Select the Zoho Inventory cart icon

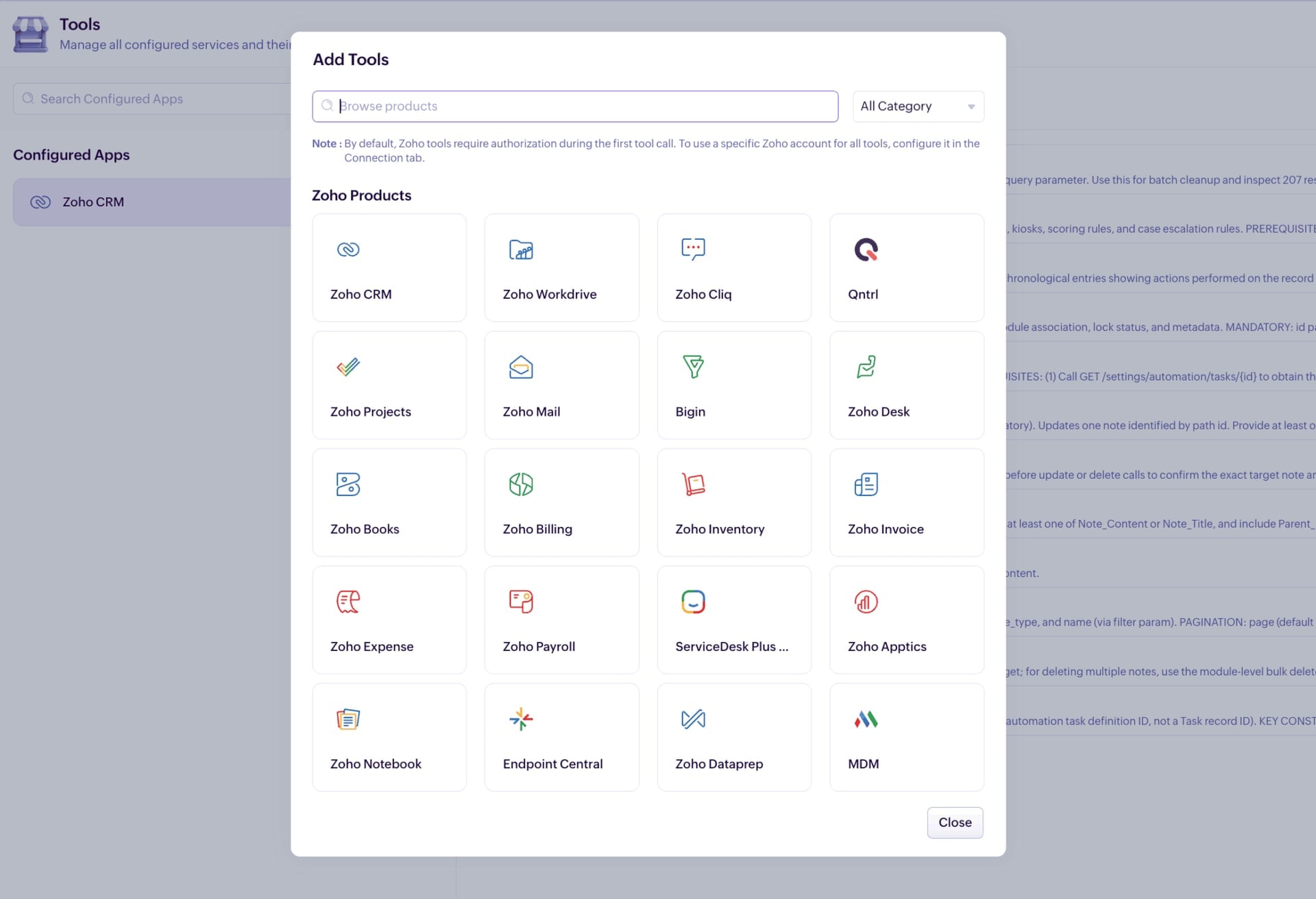(x=693, y=484)
